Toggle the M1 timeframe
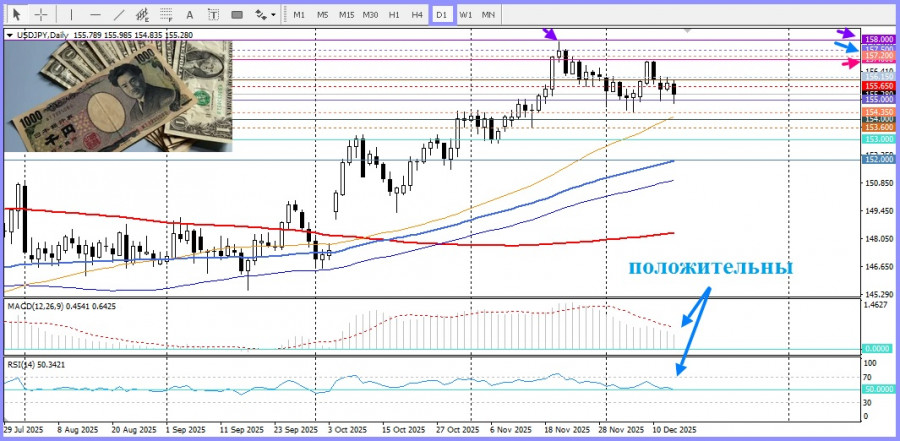Viewport: 900px width, 441px height. [299, 14]
